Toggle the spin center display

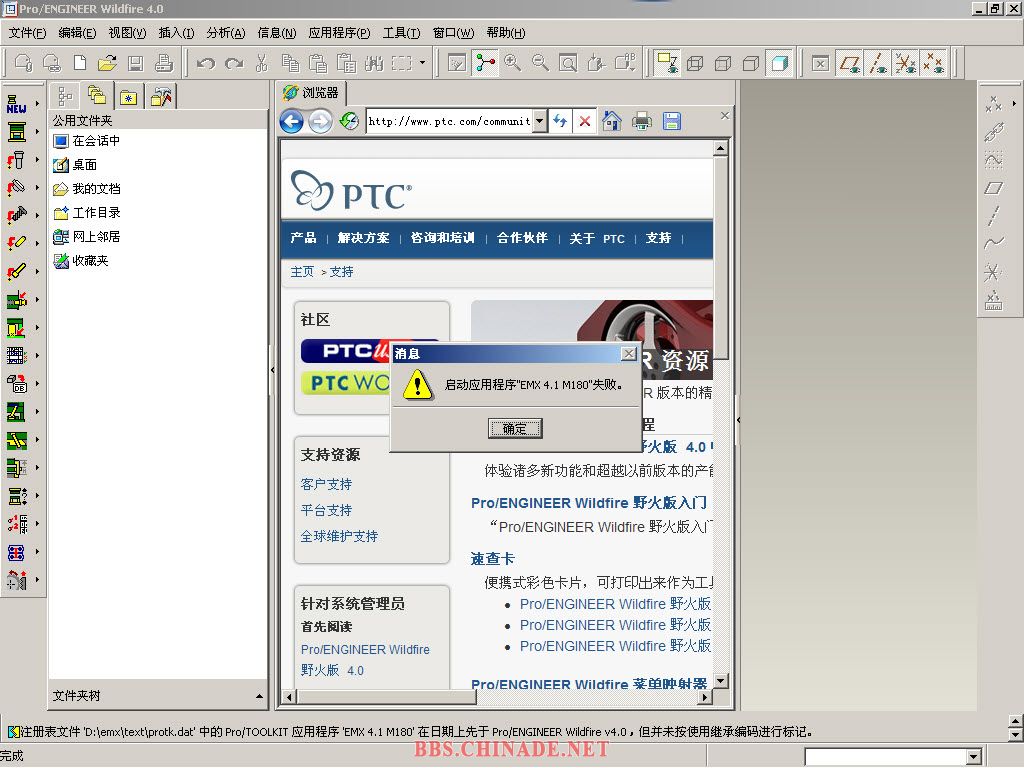[x=485, y=63]
